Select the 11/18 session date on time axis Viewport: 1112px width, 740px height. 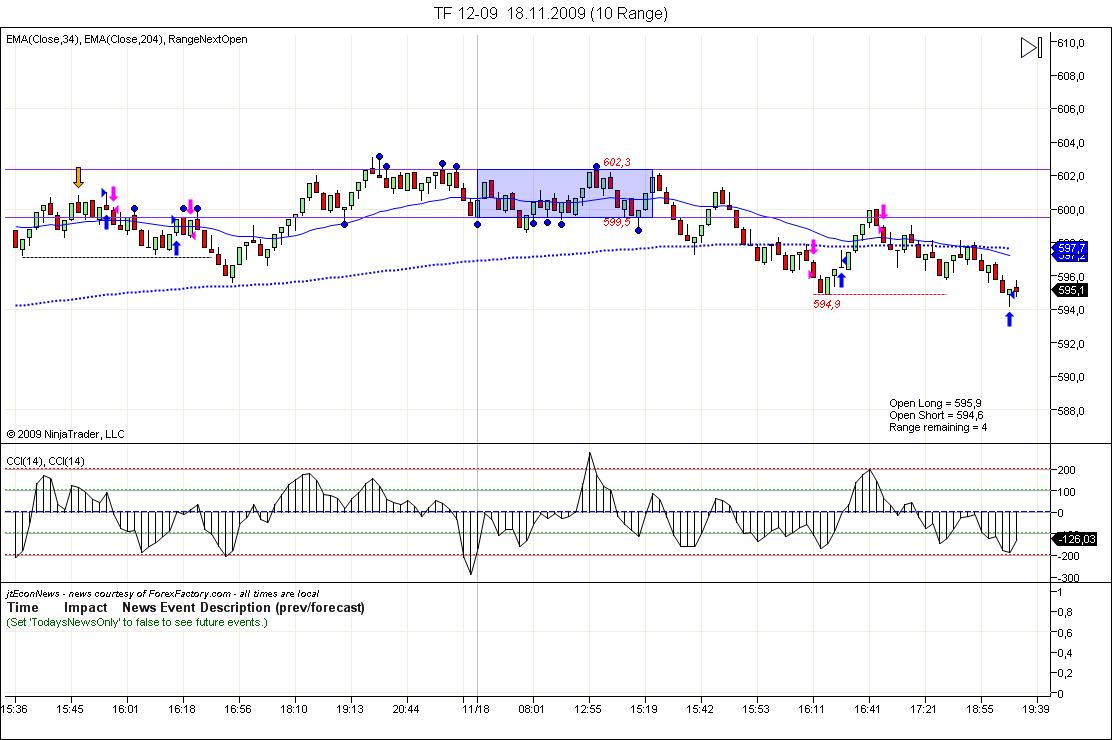476,709
